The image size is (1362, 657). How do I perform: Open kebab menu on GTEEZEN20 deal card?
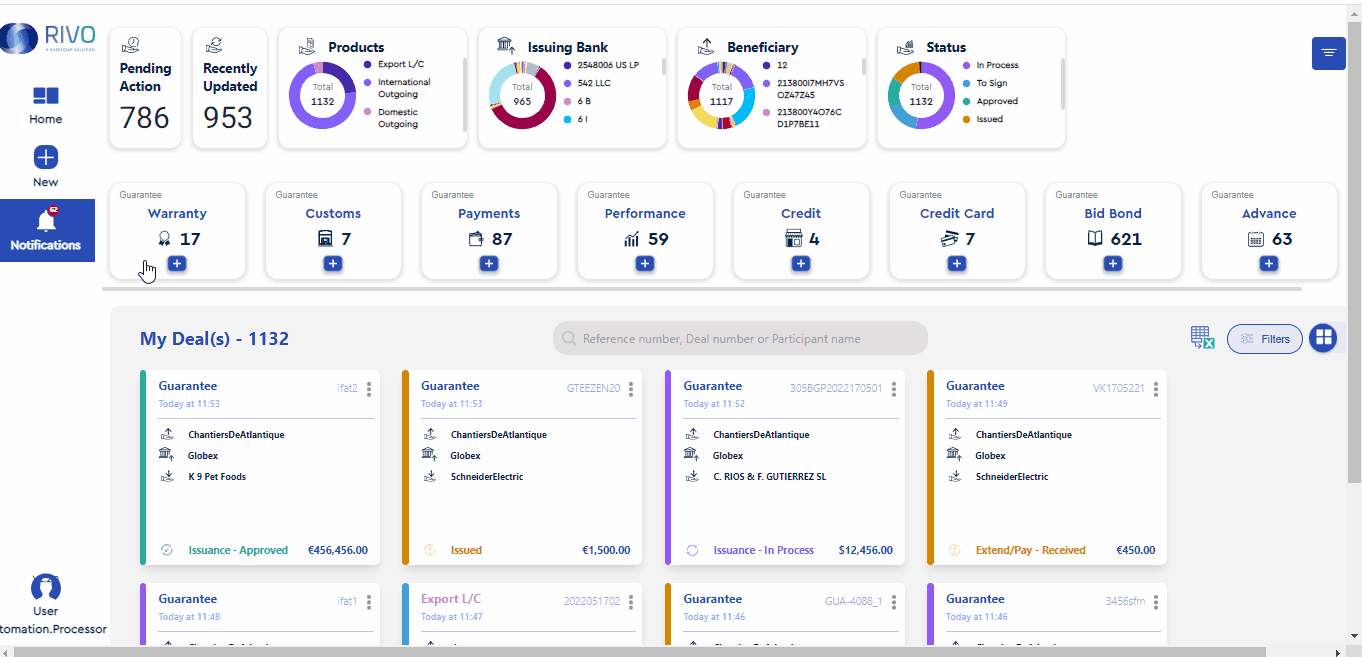(x=632, y=389)
